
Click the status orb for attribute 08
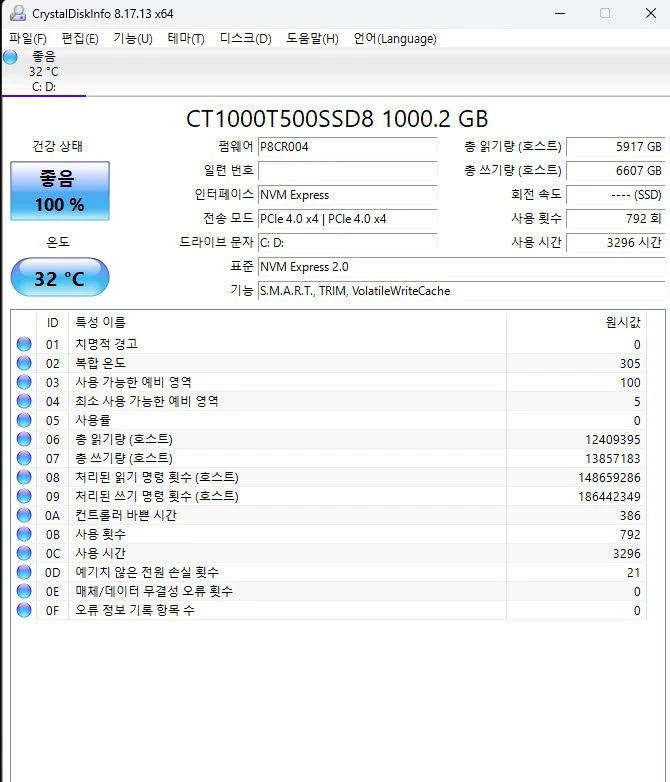click(x=24, y=477)
